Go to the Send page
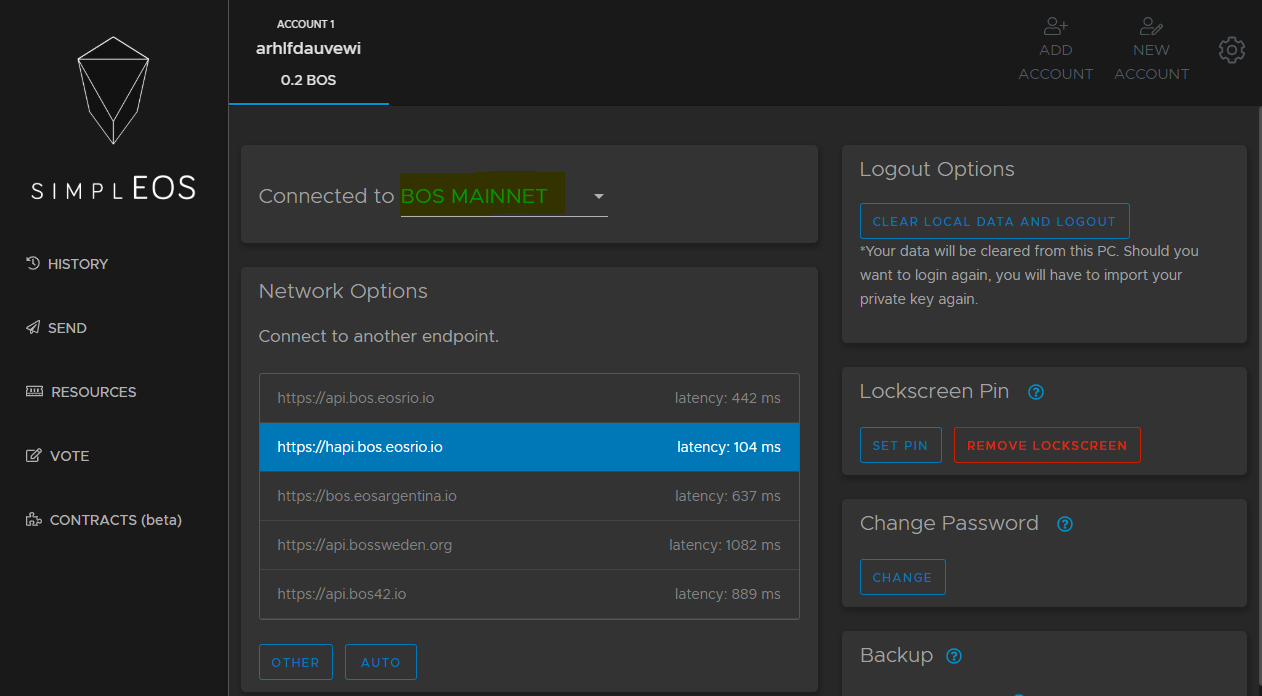Viewport: 1262px width, 696px height. (57, 328)
